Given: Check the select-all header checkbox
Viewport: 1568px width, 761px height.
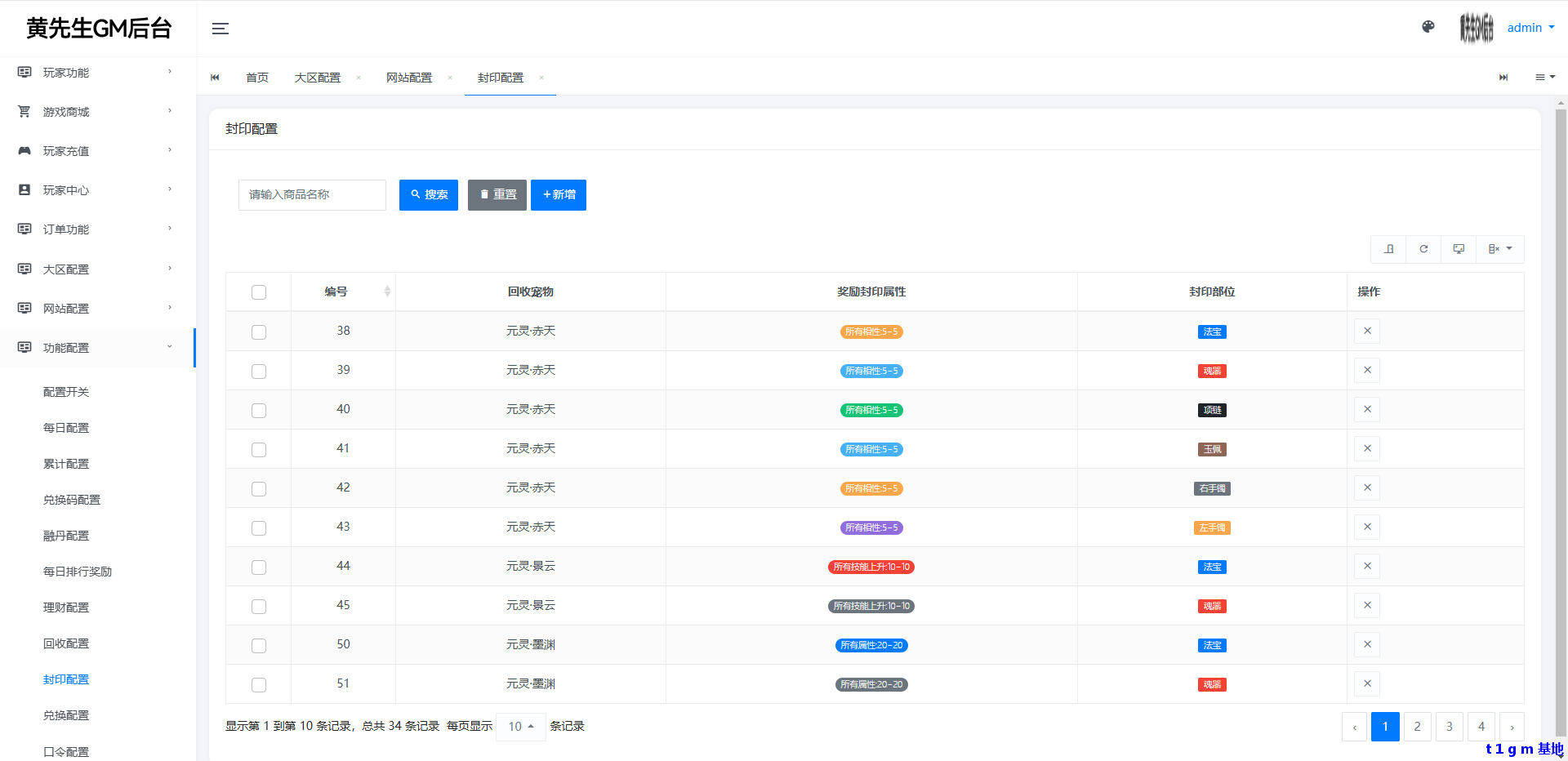Looking at the screenshot, I should (259, 292).
